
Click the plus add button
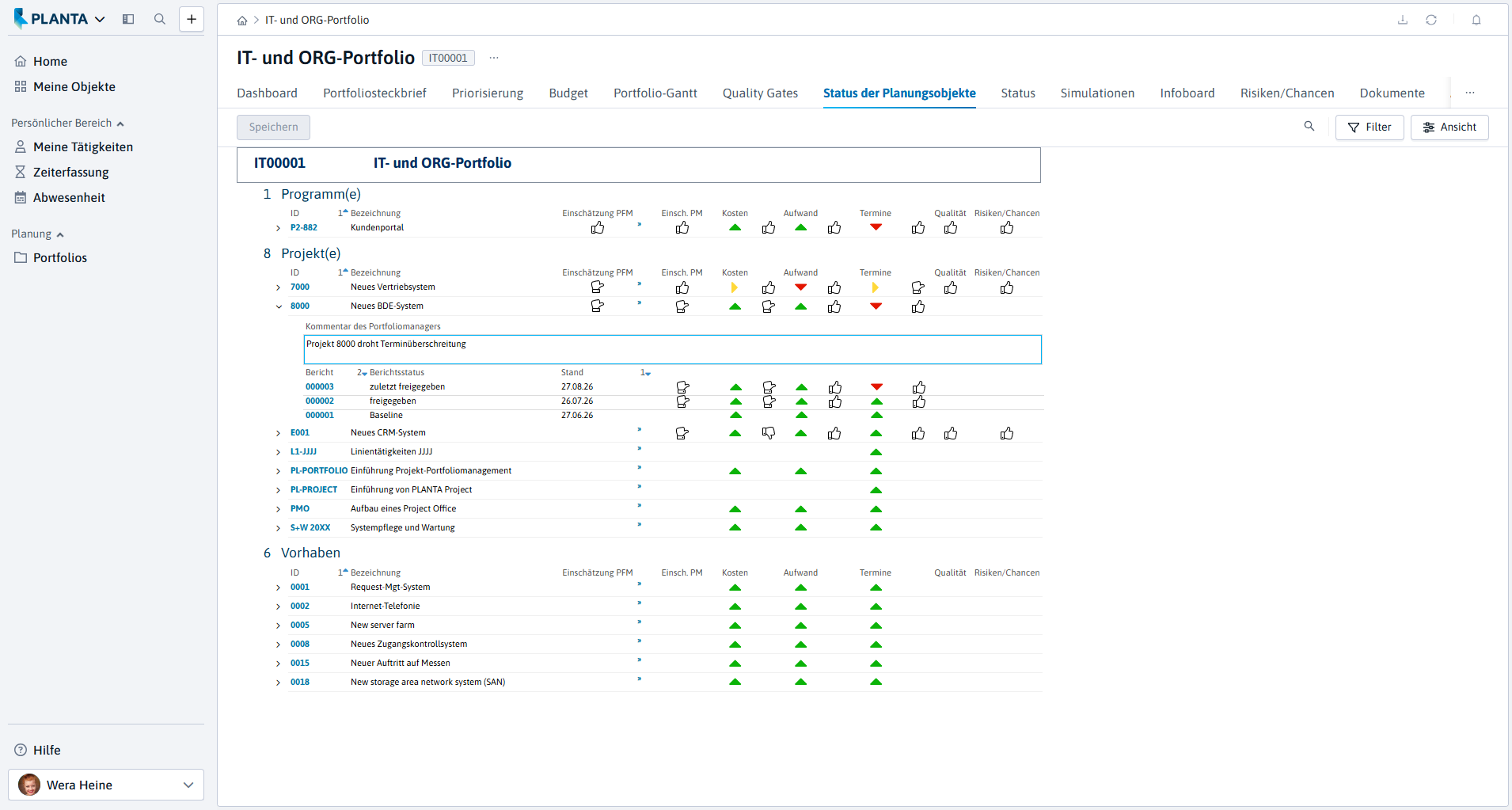[192, 19]
